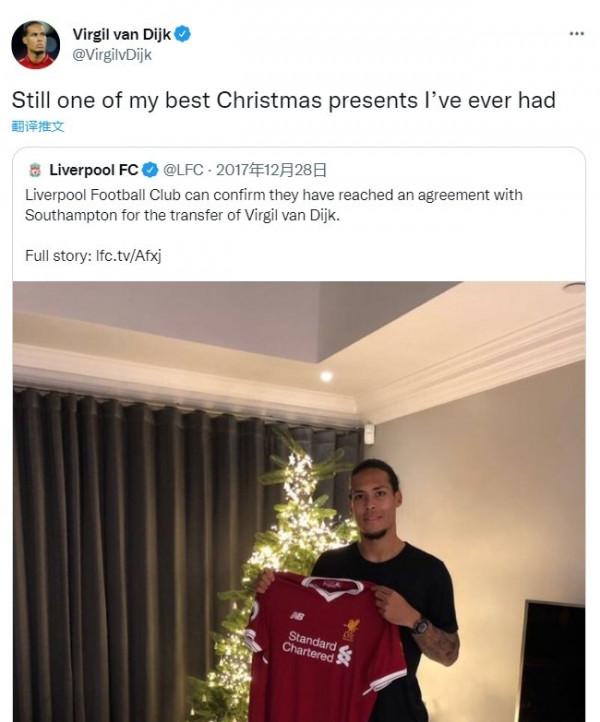Image resolution: width=600 pixels, height=722 pixels.
Task: Click the verified badge beside Virgil van Dijk
Action: coord(184,34)
